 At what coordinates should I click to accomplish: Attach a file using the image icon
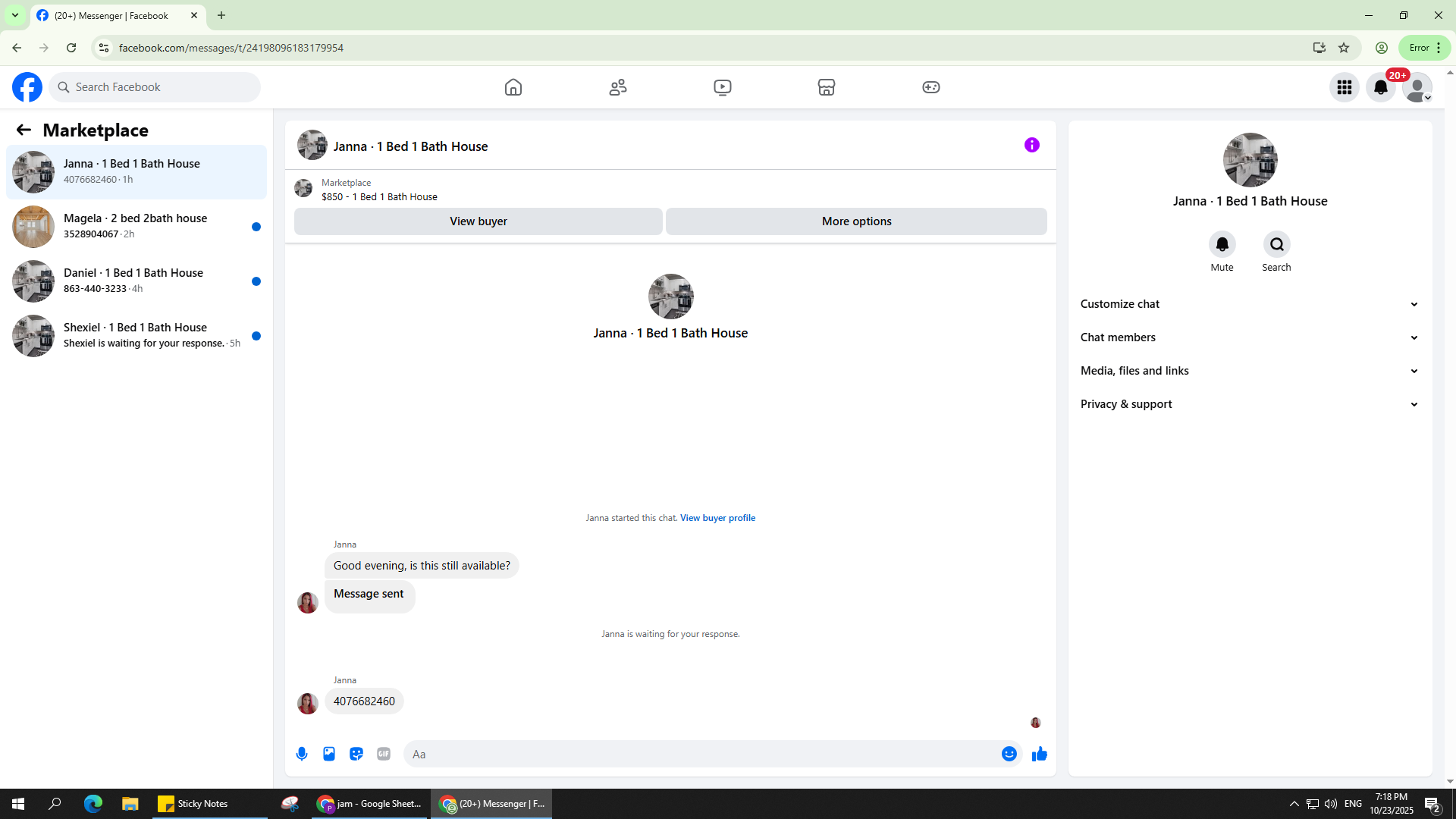coord(329,754)
